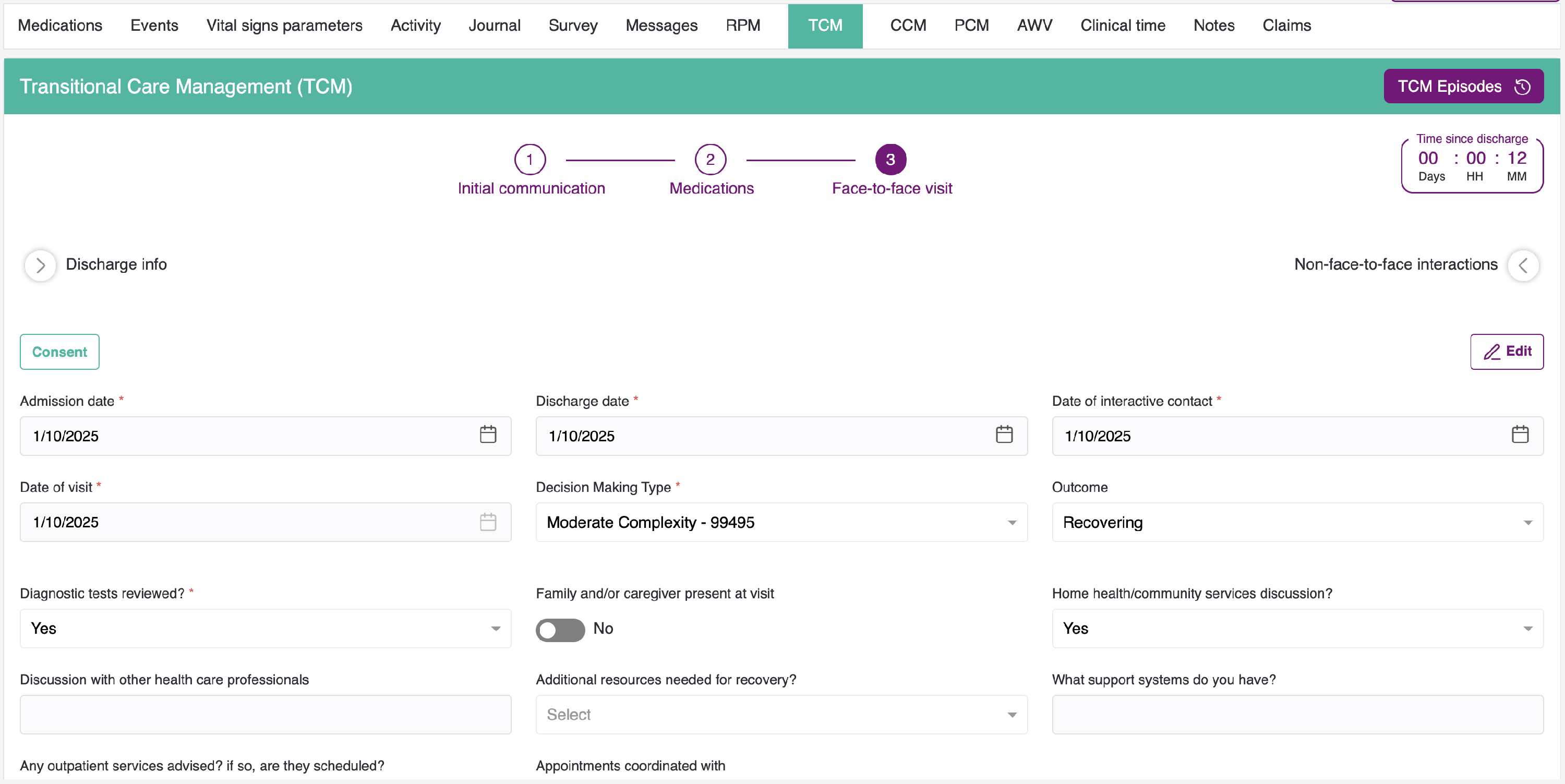This screenshot has width=1565, height=784.
Task: Click the support systems text field
Action: coord(1297,714)
